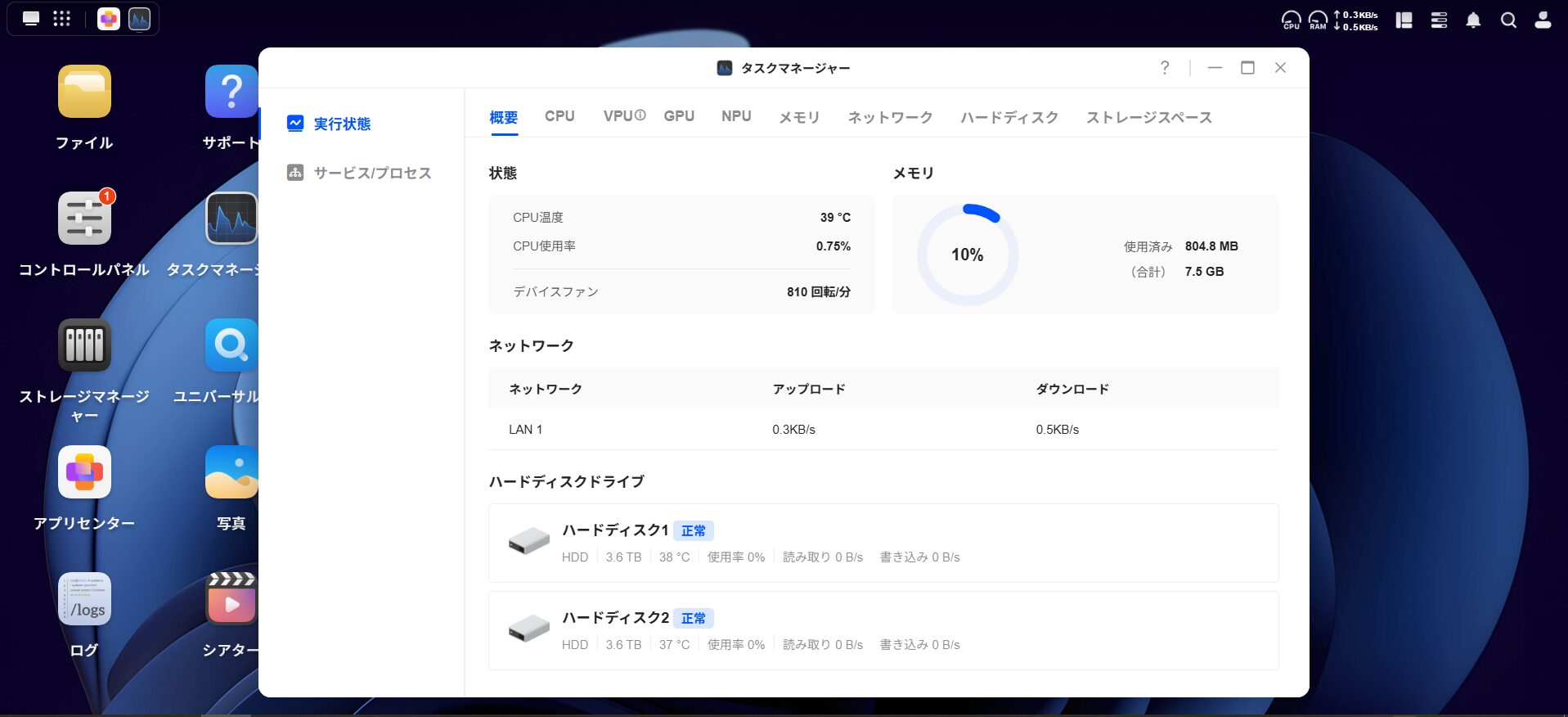This screenshot has width=1568, height=717.
Task: Click the LAN 1 network row
Action: pyautogui.click(x=883, y=430)
